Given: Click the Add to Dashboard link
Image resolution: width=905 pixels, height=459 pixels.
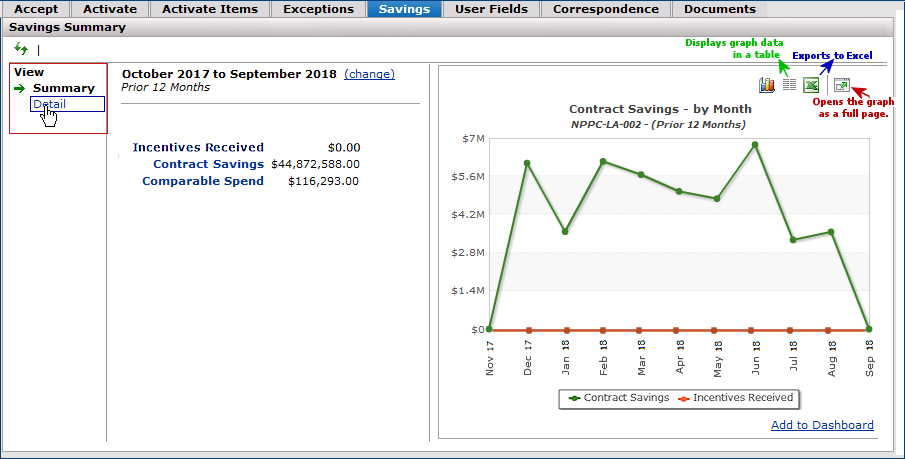Looking at the screenshot, I should pyautogui.click(x=822, y=425).
